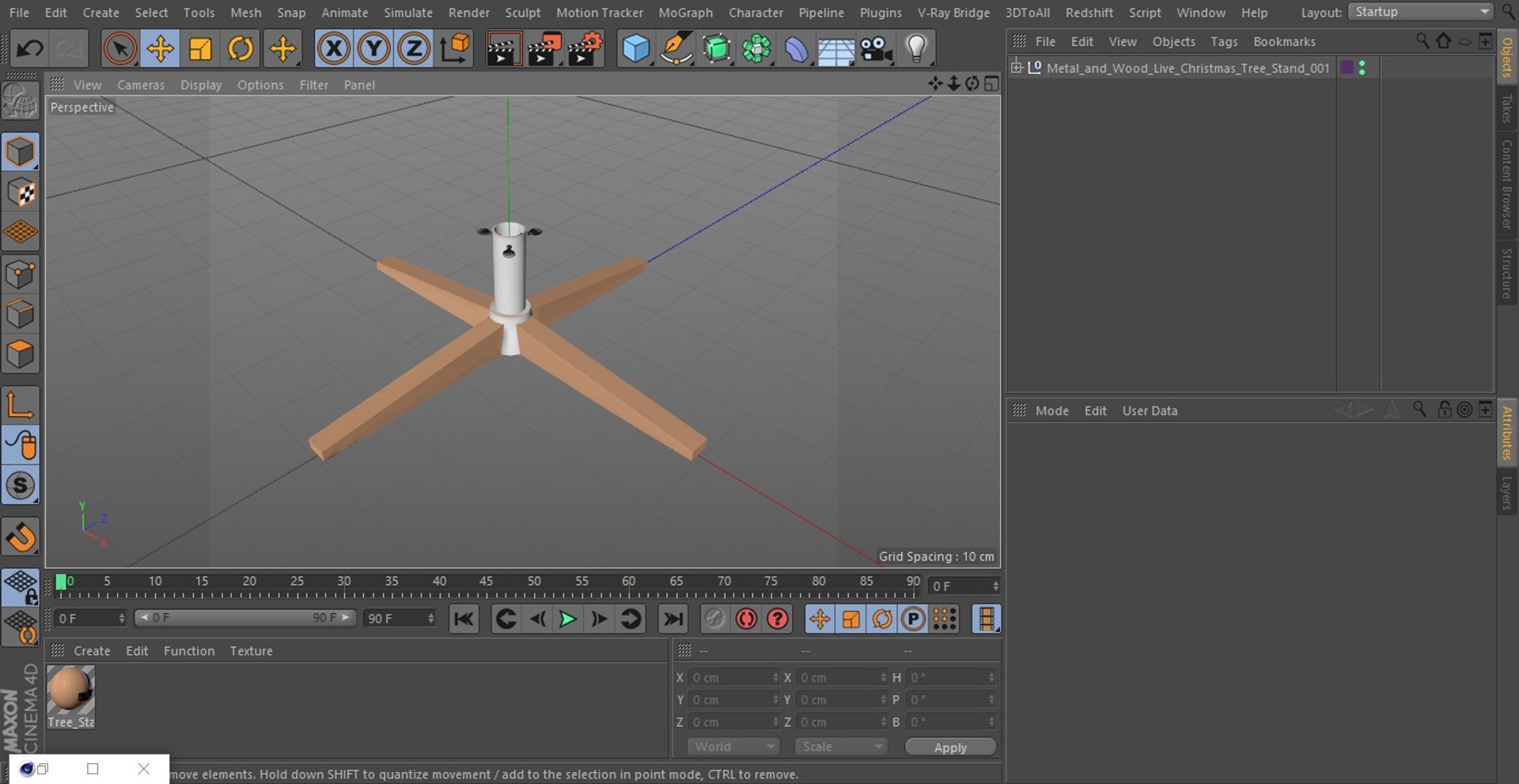Toggle X axis lock
Screen dimensions: 1519x784
(334, 49)
